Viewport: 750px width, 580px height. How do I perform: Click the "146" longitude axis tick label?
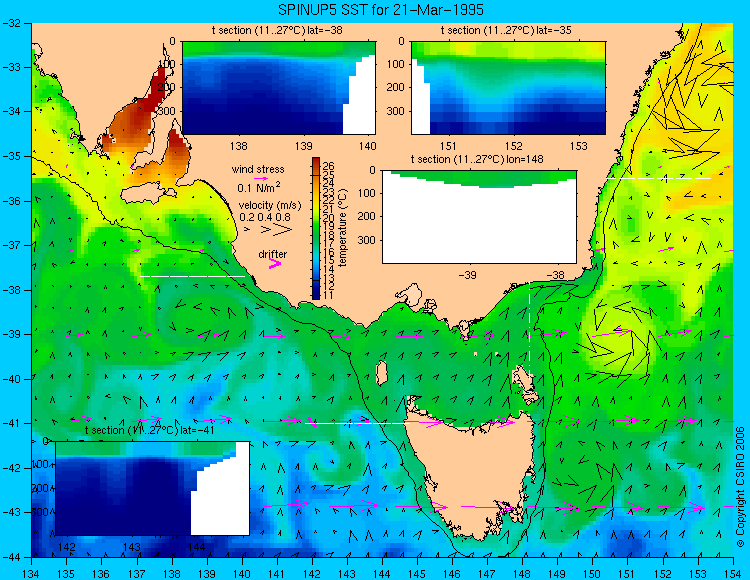(452, 574)
